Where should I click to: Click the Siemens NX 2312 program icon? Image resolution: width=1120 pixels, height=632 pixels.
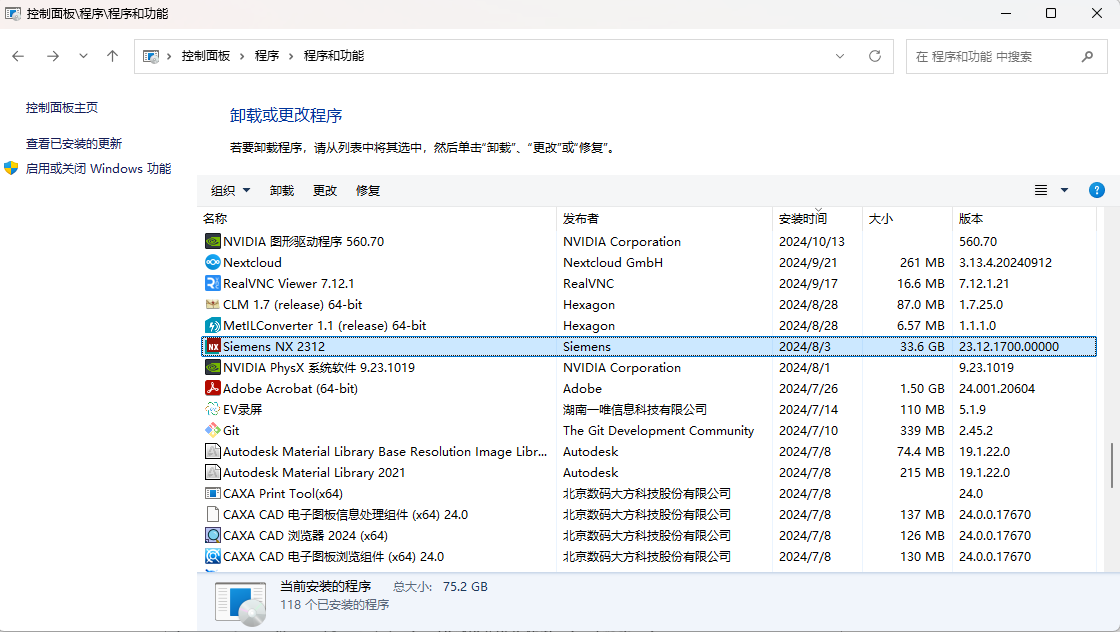(213, 346)
